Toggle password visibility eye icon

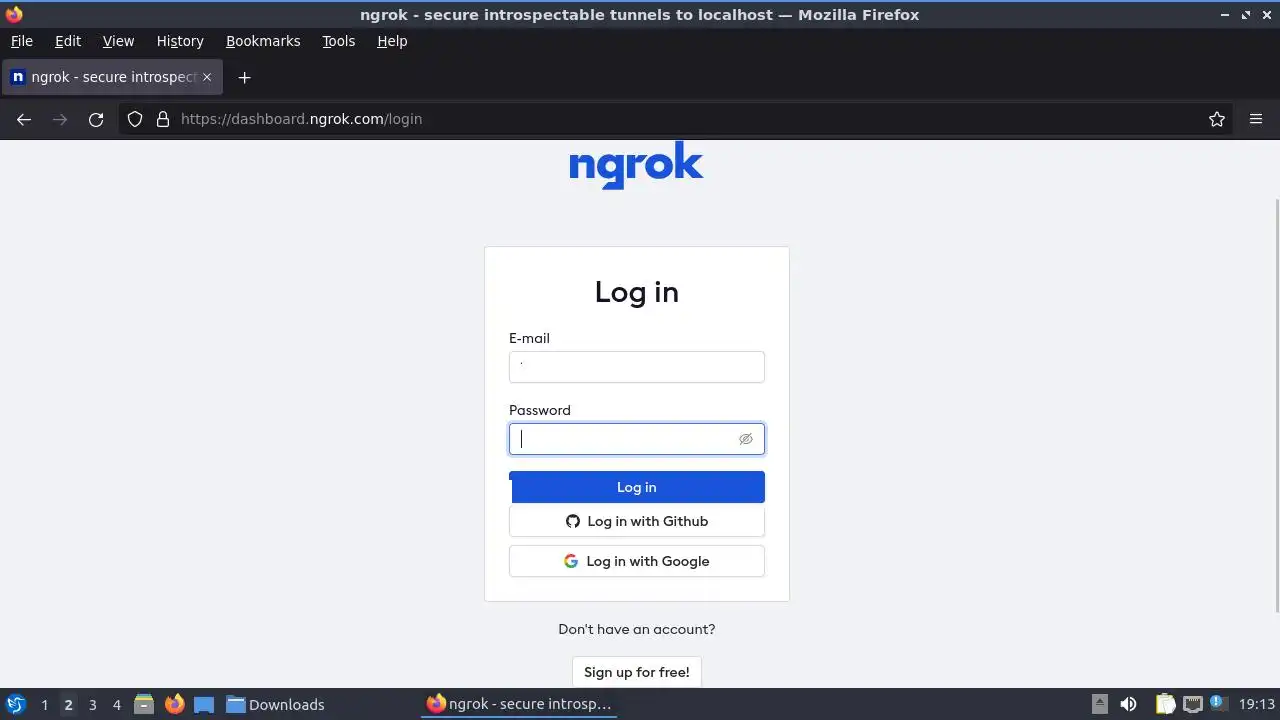745,439
